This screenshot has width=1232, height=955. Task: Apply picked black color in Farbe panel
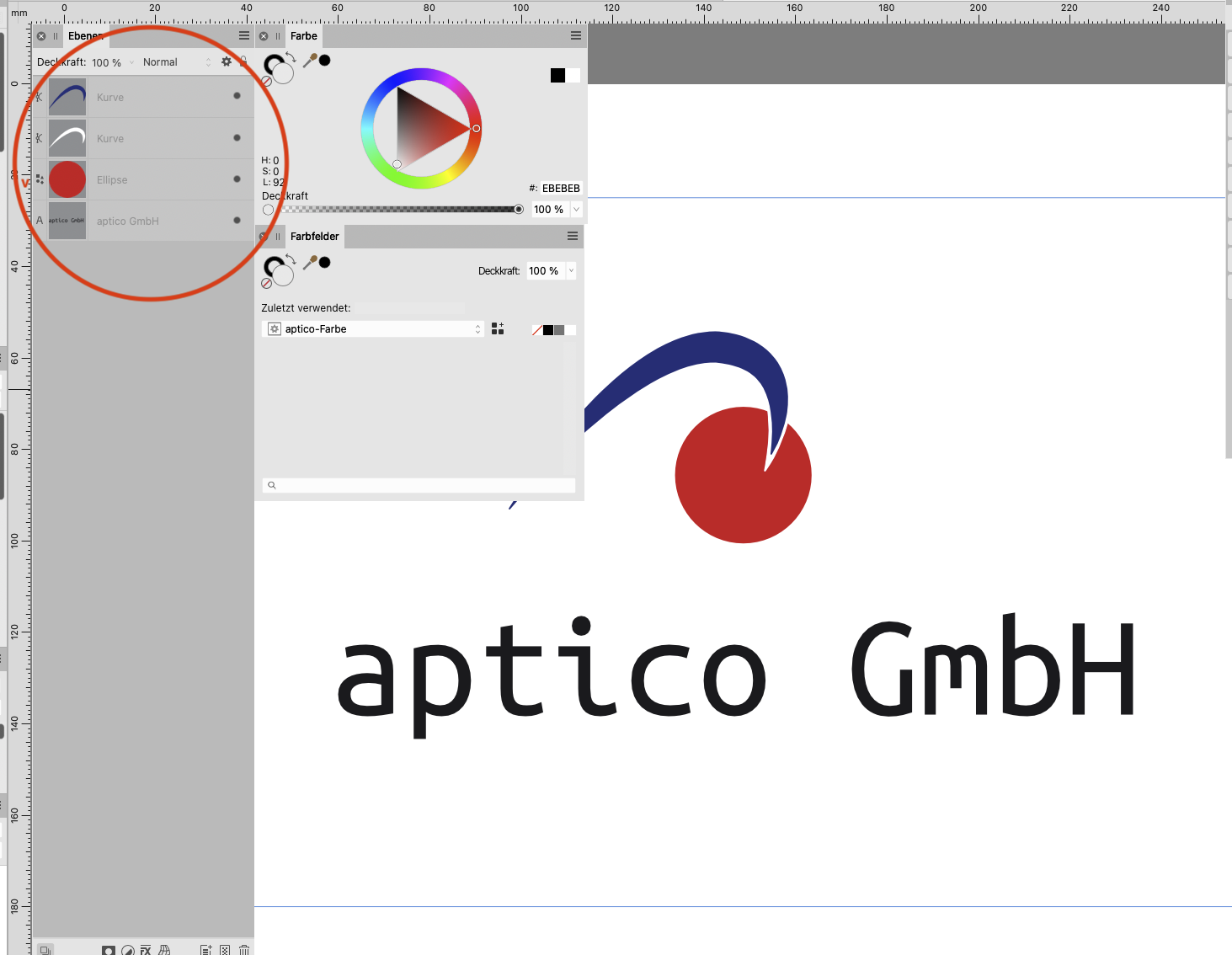point(325,60)
